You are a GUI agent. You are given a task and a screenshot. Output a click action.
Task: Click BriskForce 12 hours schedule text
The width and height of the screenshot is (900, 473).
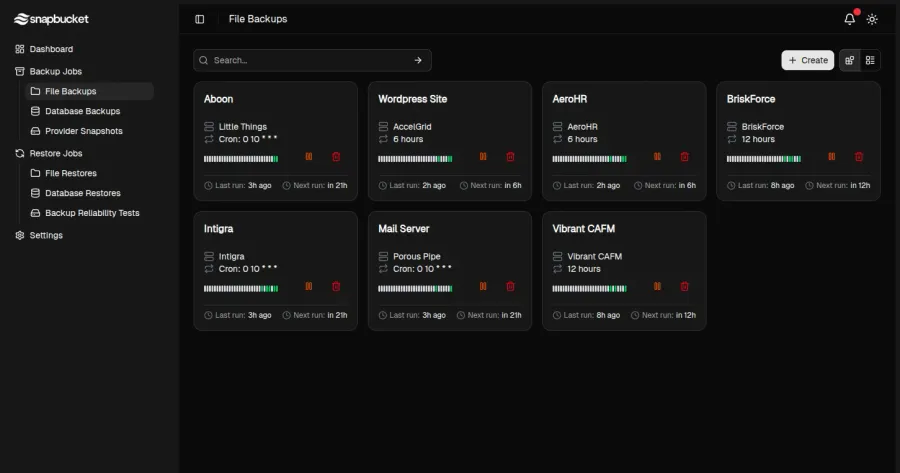pos(758,139)
